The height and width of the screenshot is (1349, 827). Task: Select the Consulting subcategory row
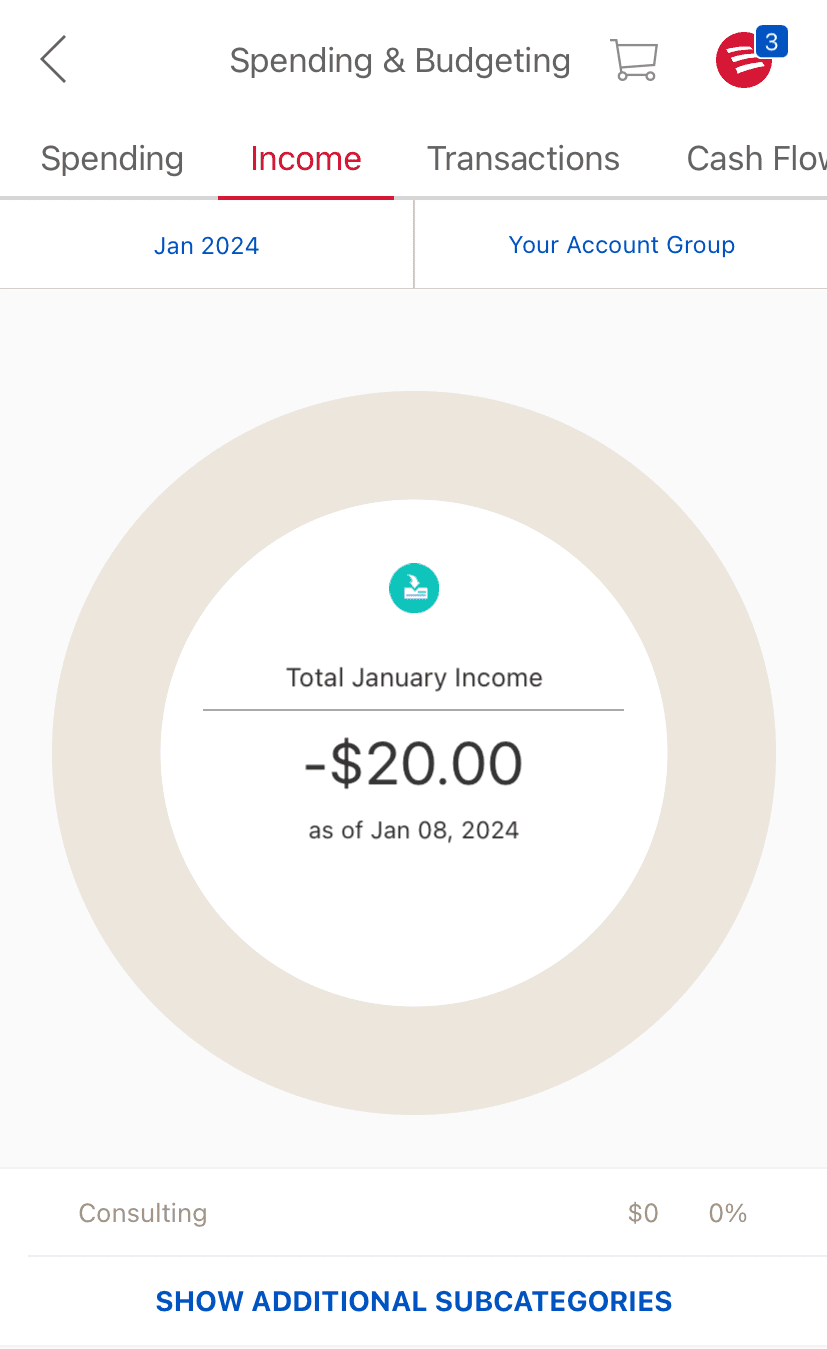[x=143, y=1213]
